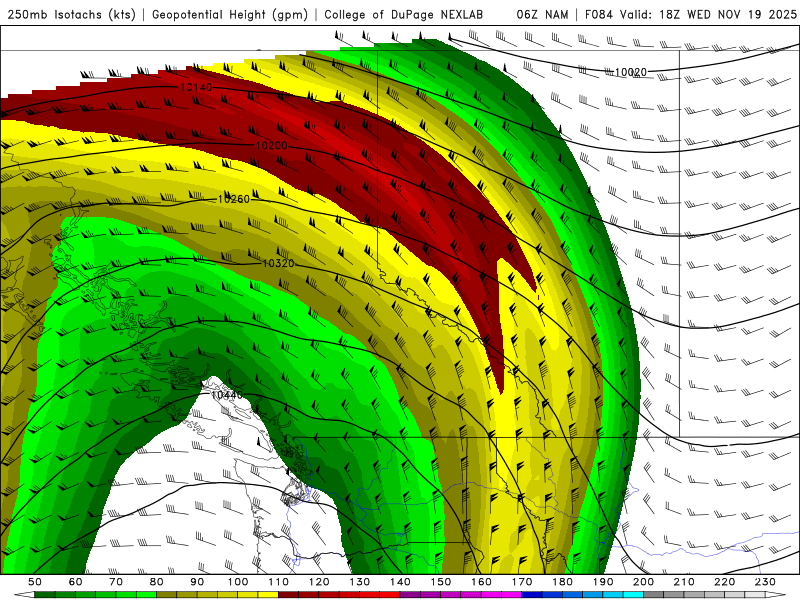Click the 210 knots color bar label
This screenshot has width=800, height=600.
(684, 582)
